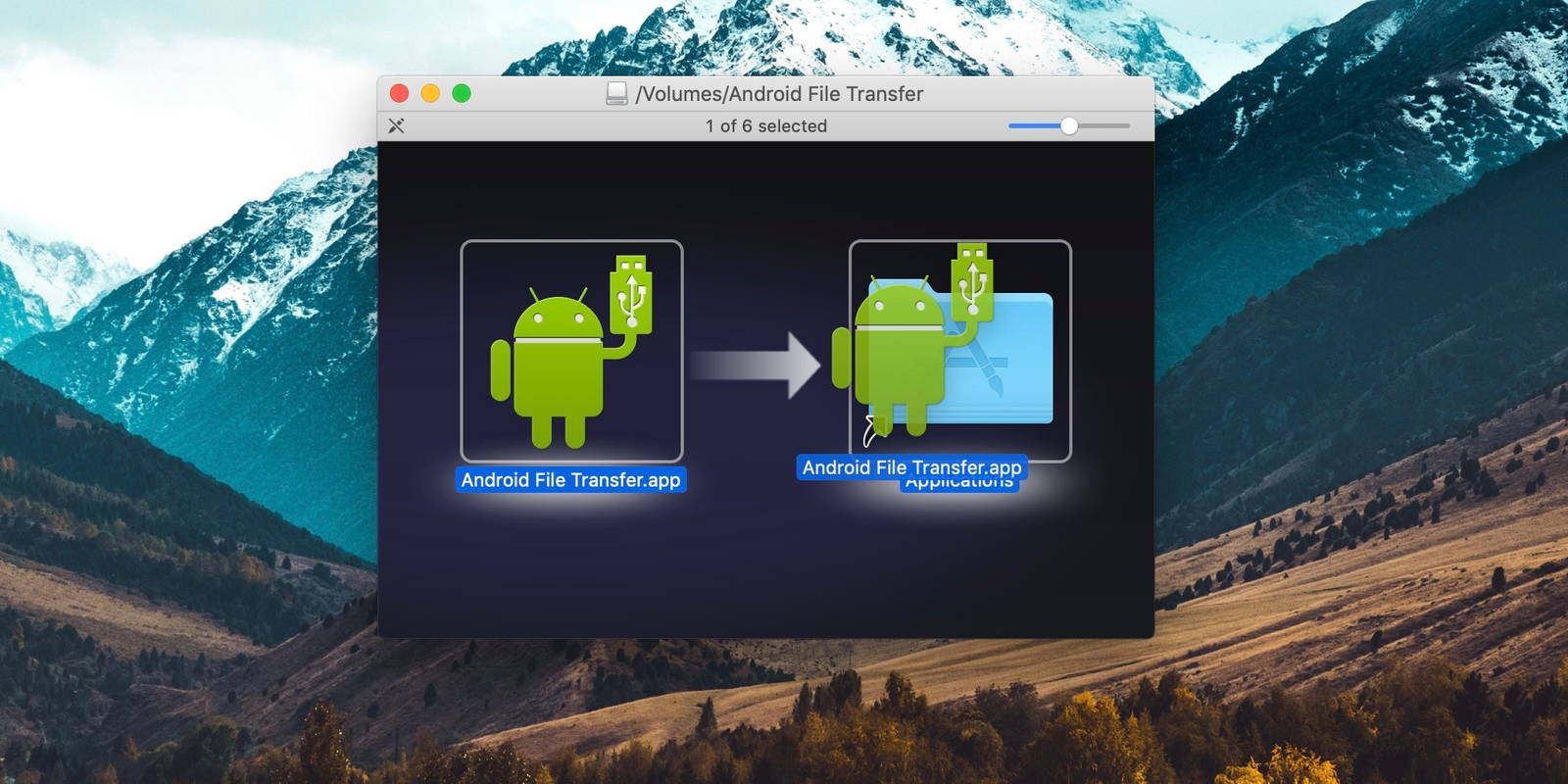Click the left "Android File Transfer.app" filename label
The image size is (1568, 784).
coord(570,480)
